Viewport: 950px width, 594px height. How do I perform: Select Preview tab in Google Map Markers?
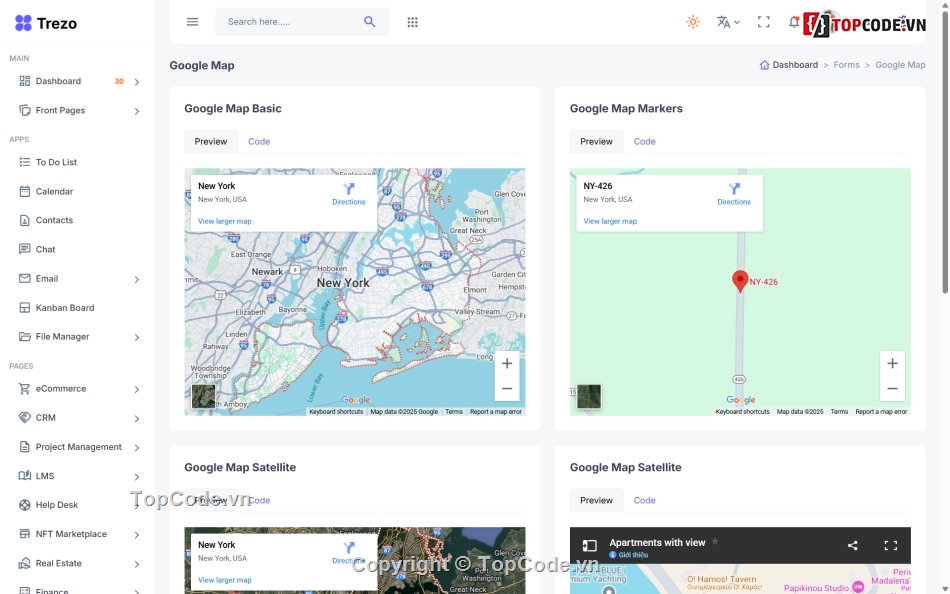tap(596, 141)
